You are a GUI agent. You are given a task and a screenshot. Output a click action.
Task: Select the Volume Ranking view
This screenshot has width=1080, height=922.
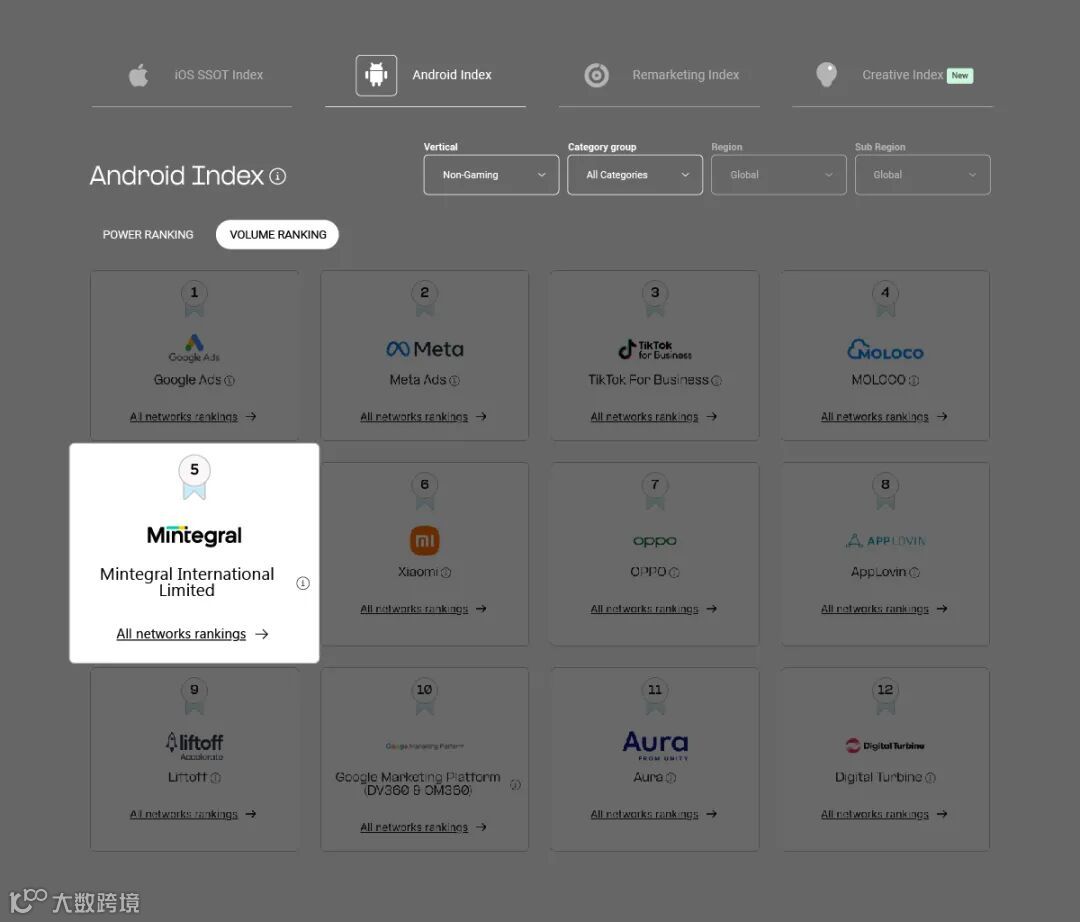coord(278,235)
